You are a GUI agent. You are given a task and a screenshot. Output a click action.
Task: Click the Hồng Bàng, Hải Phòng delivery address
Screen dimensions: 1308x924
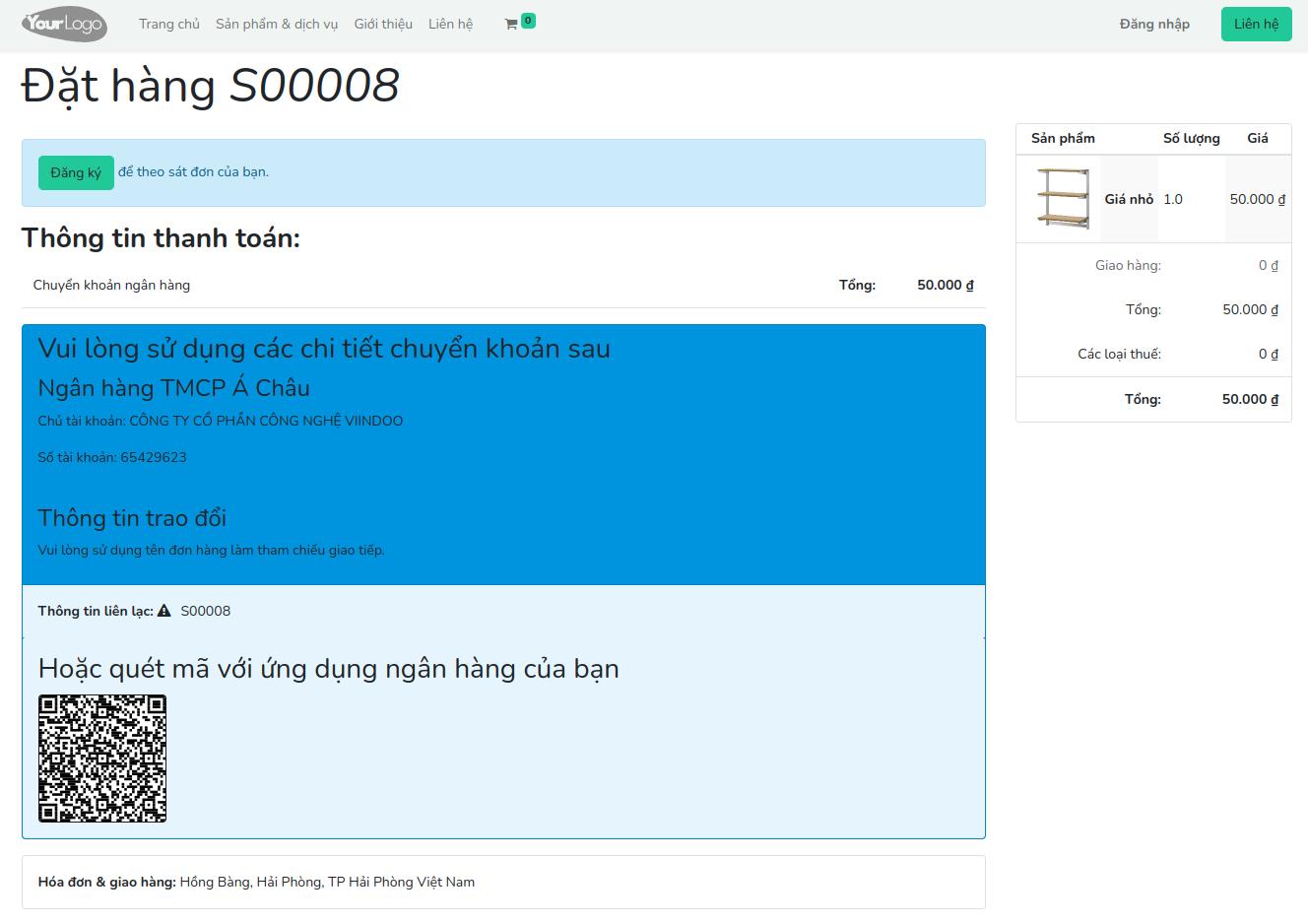point(327,882)
